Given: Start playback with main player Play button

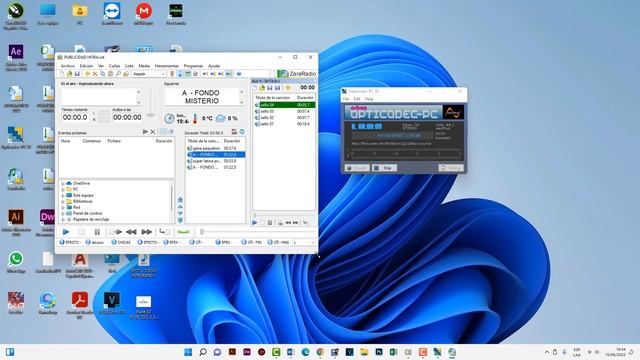Looking at the screenshot, I should click(x=66, y=232).
